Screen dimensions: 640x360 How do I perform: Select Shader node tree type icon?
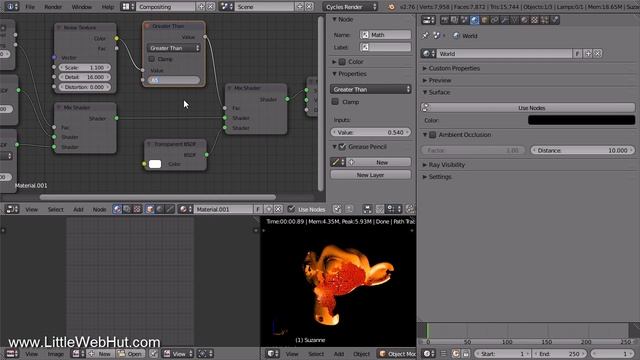(117, 209)
